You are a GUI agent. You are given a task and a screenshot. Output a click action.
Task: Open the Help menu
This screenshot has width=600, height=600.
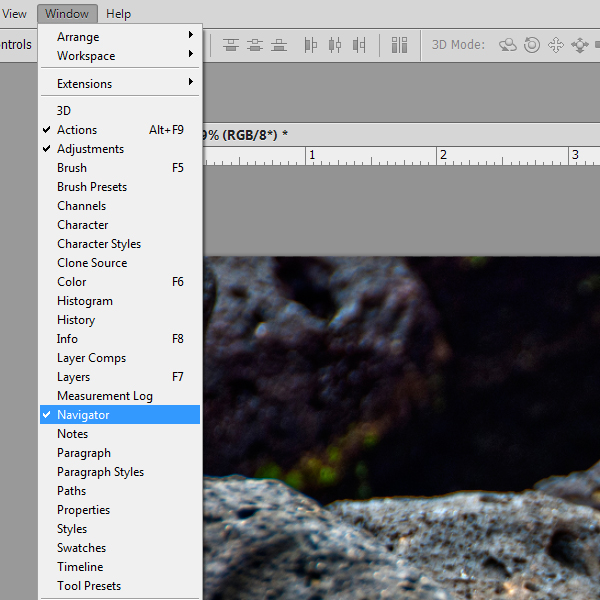click(118, 14)
